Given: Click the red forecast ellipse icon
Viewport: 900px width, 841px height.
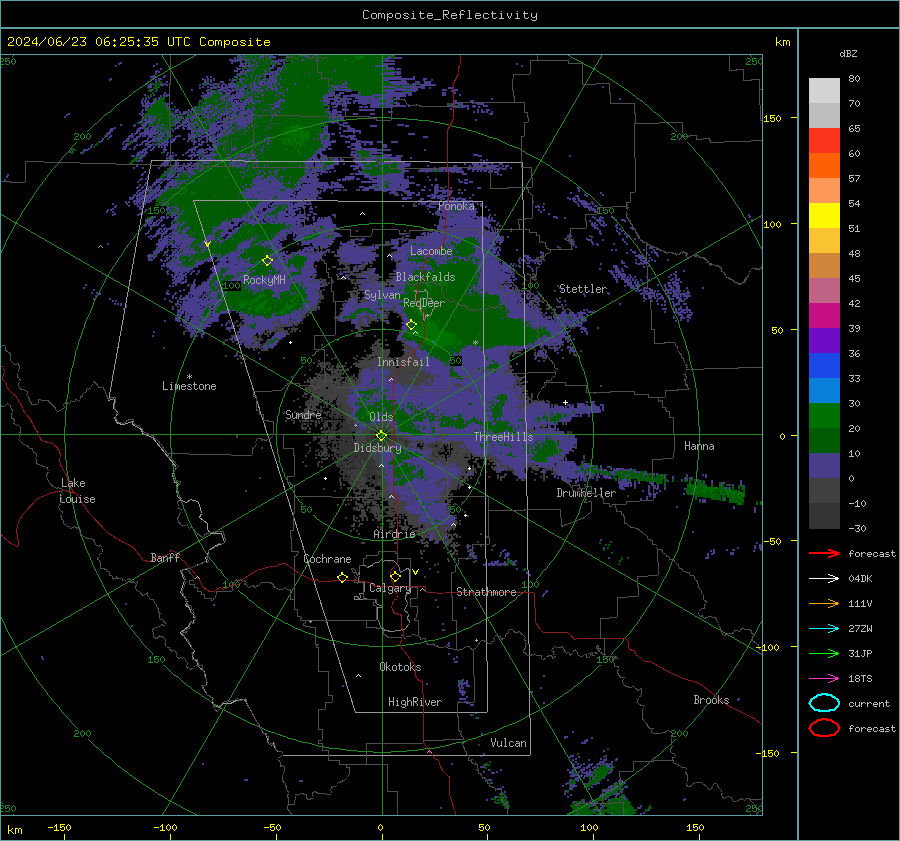Looking at the screenshot, I should coord(824,728).
